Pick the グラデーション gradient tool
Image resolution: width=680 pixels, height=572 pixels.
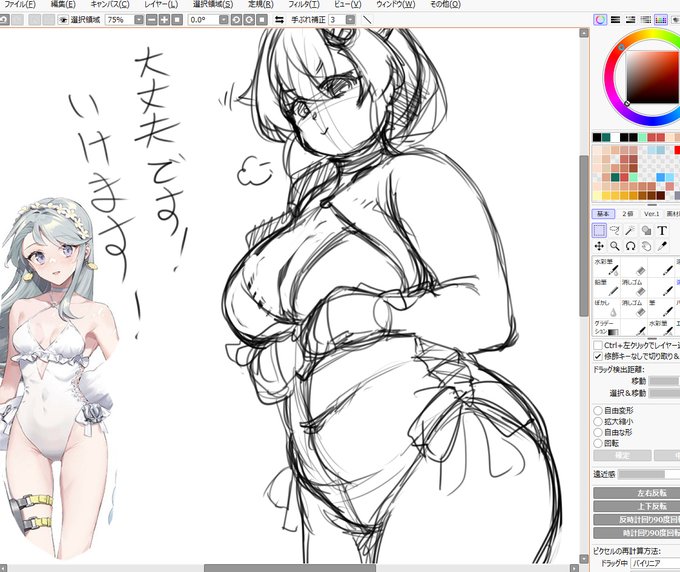[x=606, y=328]
